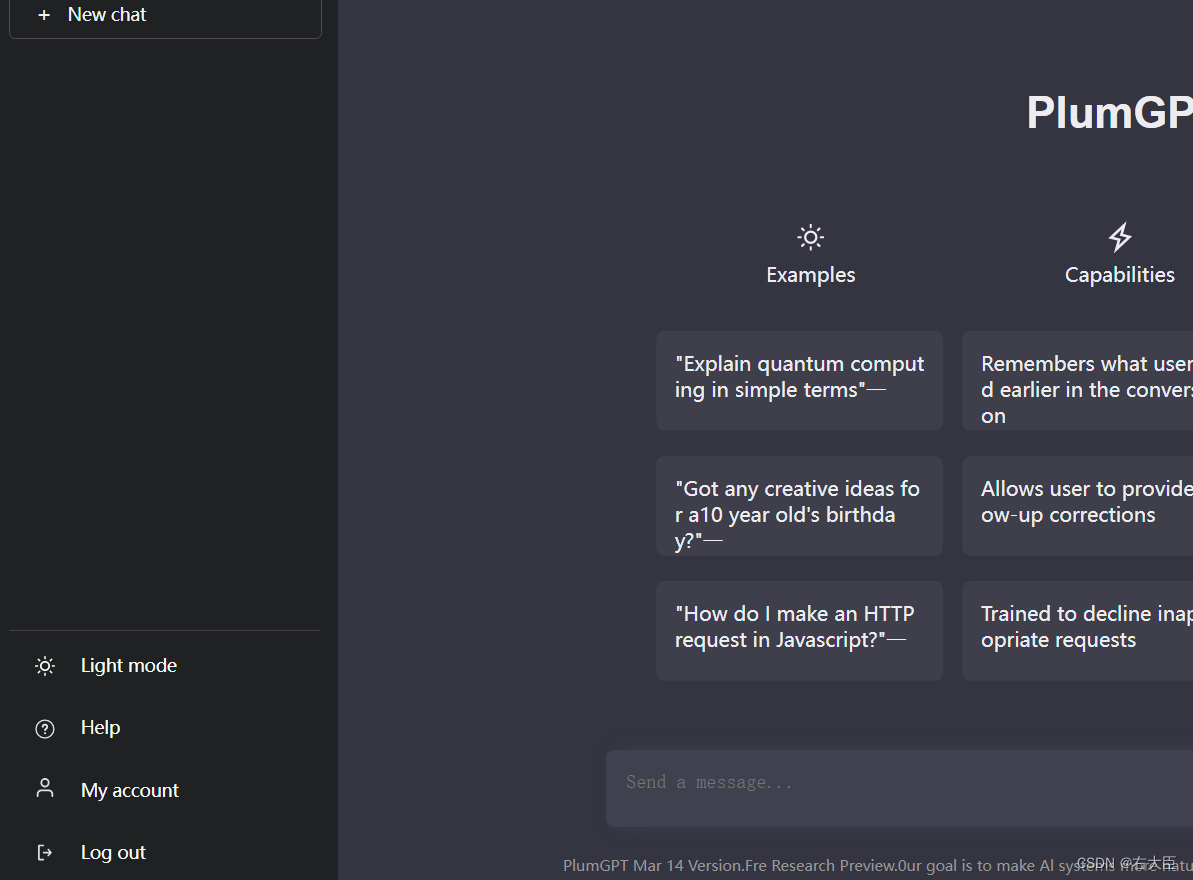Click the sun icon next to Light mode

tap(45, 666)
